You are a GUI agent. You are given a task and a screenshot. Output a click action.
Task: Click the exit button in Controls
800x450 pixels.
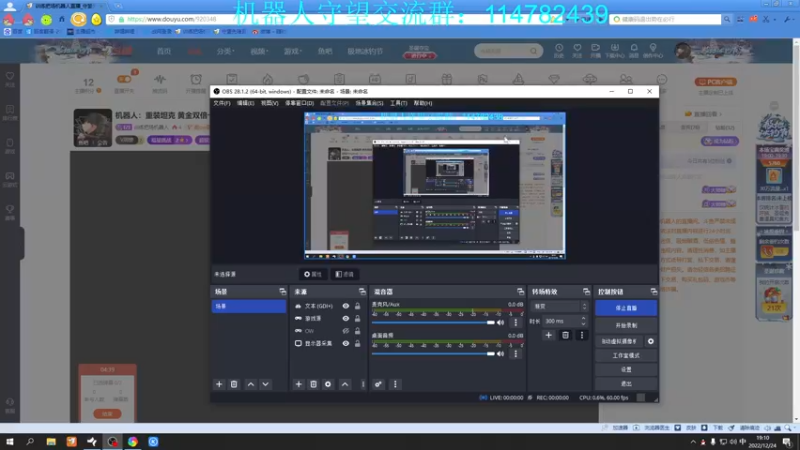(x=626, y=384)
